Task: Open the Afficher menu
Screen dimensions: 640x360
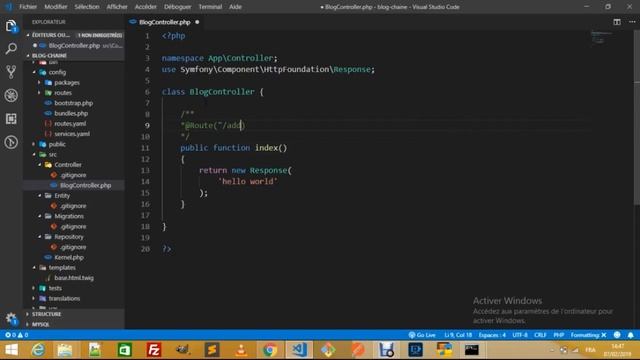Action: tap(117, 7)
